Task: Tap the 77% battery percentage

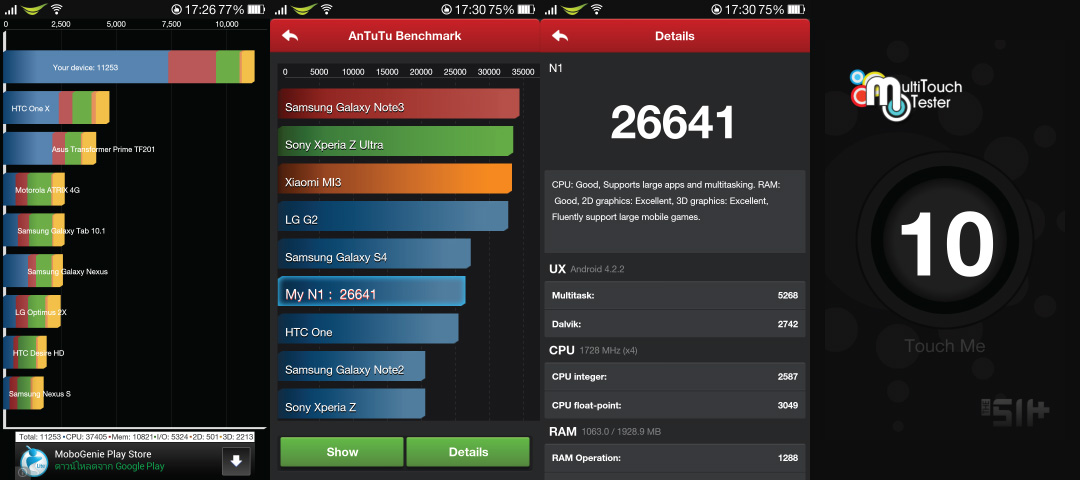Action: [x=229, y=10]
